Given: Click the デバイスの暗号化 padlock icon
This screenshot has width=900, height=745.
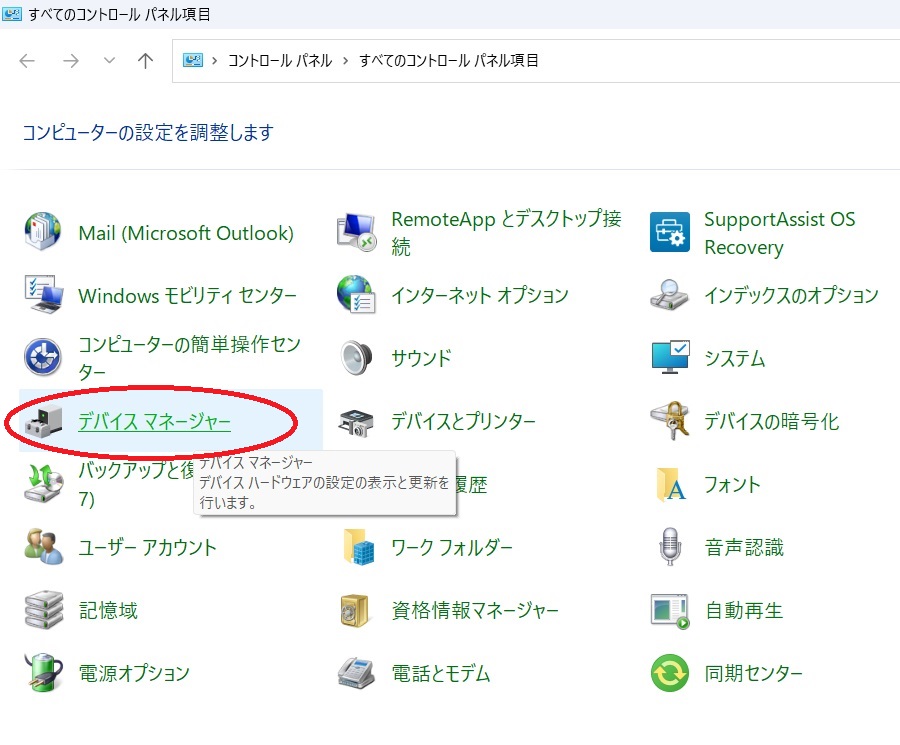Looking at the screenshot, I should tap(670, 421).
